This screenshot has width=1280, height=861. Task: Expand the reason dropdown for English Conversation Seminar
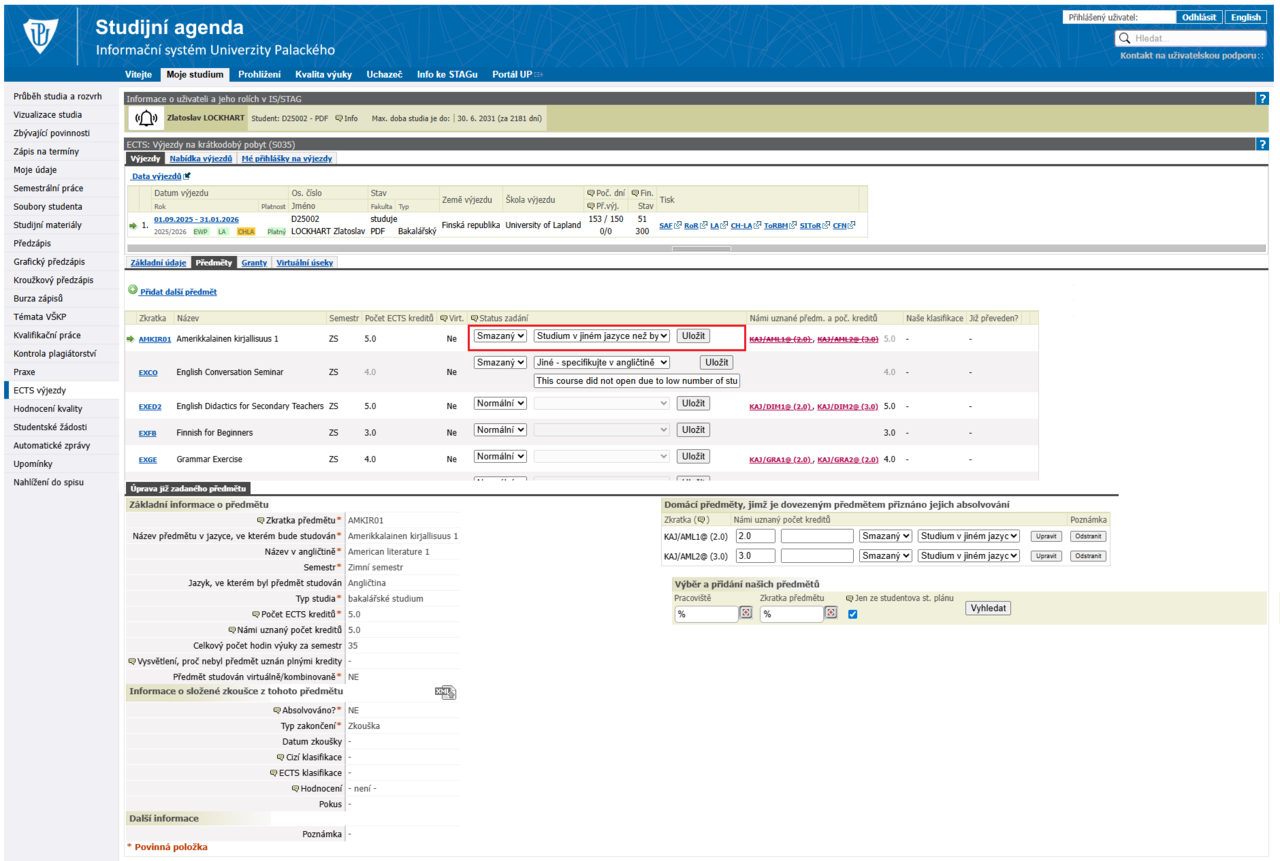point(602,362)
